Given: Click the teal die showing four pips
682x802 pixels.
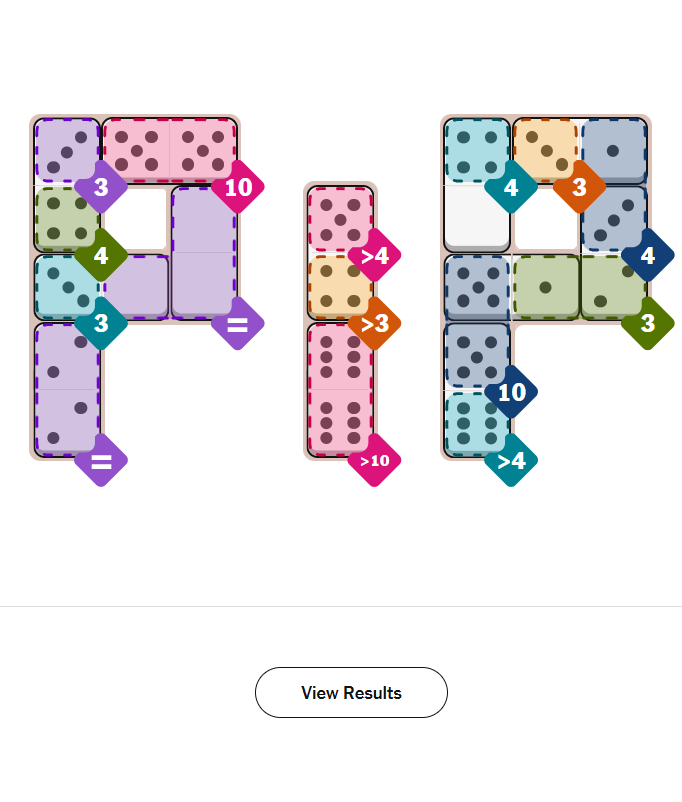Looking at the screenshot, I should click(477, 150).
